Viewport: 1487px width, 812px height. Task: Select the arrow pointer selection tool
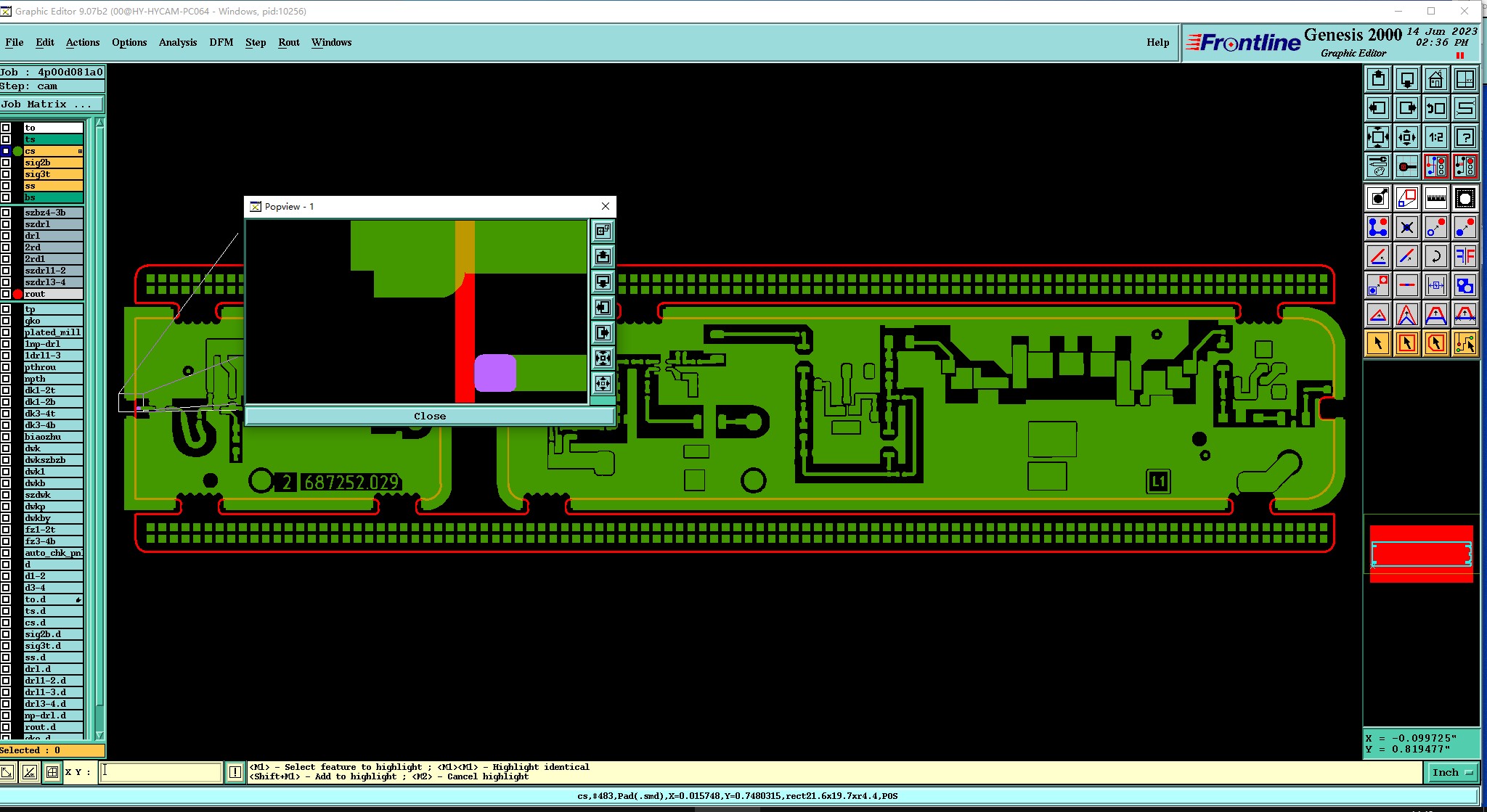[1377, 343]
